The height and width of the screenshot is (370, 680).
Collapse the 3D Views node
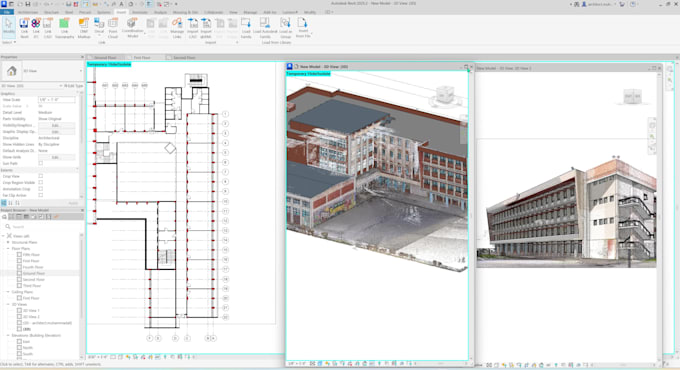click(8, 305)
